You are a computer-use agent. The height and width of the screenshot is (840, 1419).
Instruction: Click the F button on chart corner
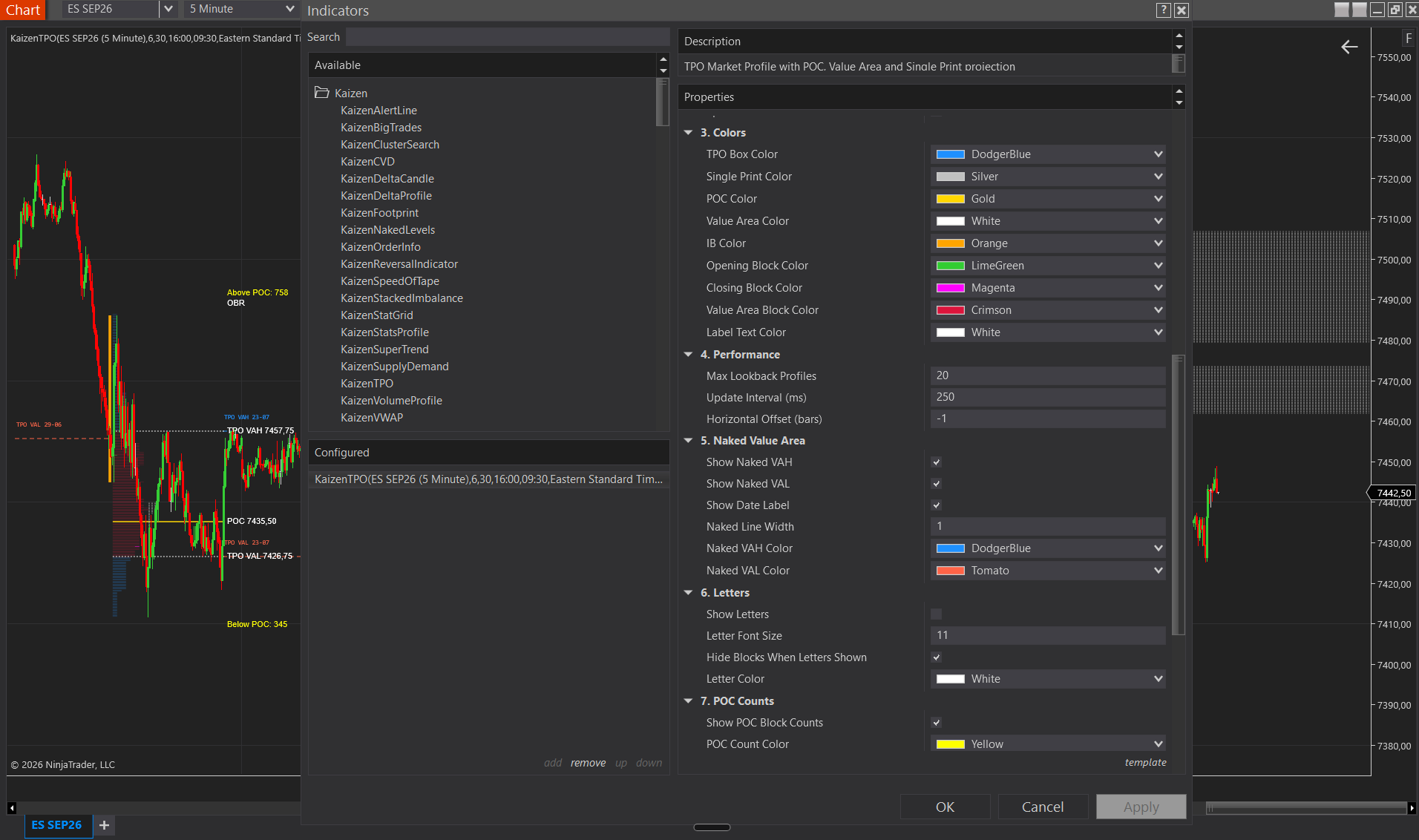pos(1408,39)
